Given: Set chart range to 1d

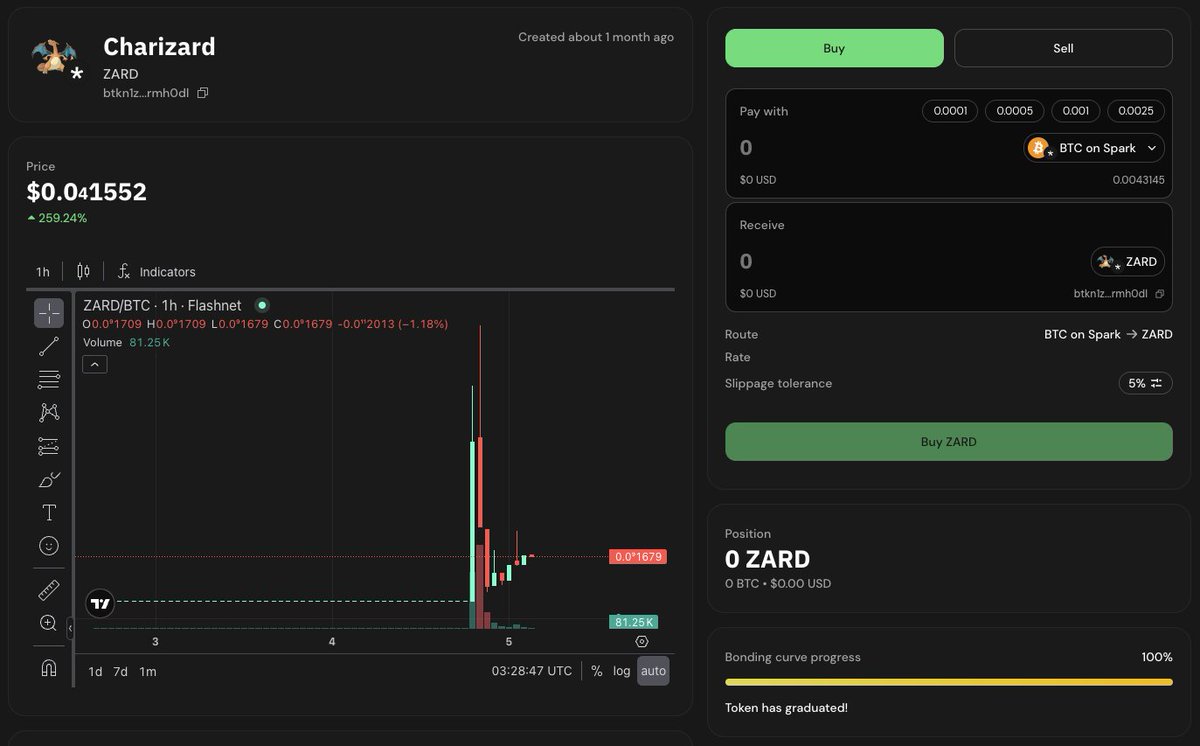Looking at the screenshot, I should pos(95,671).
